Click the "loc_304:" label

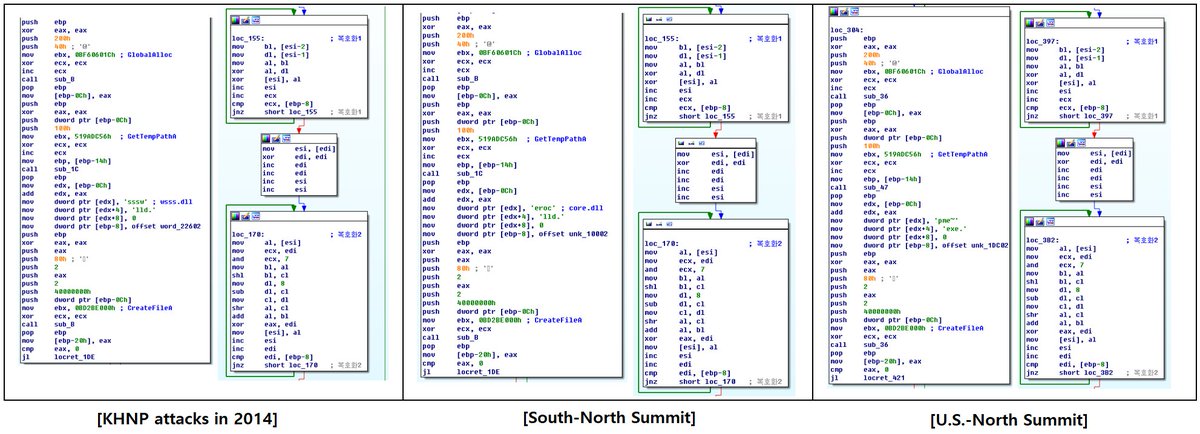point(847,30)
